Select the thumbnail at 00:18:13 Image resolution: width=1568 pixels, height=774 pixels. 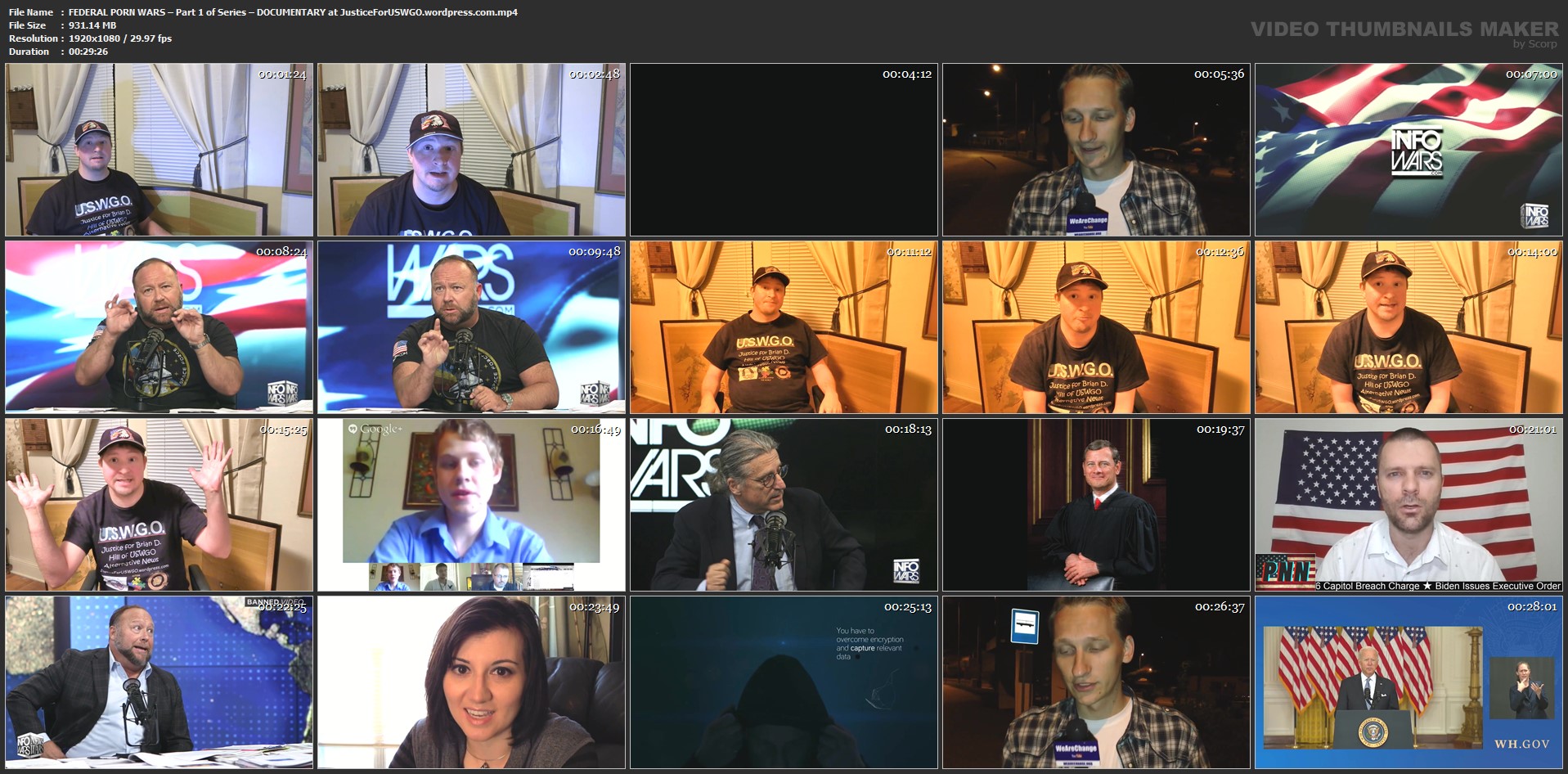click(x=784, y=505)
